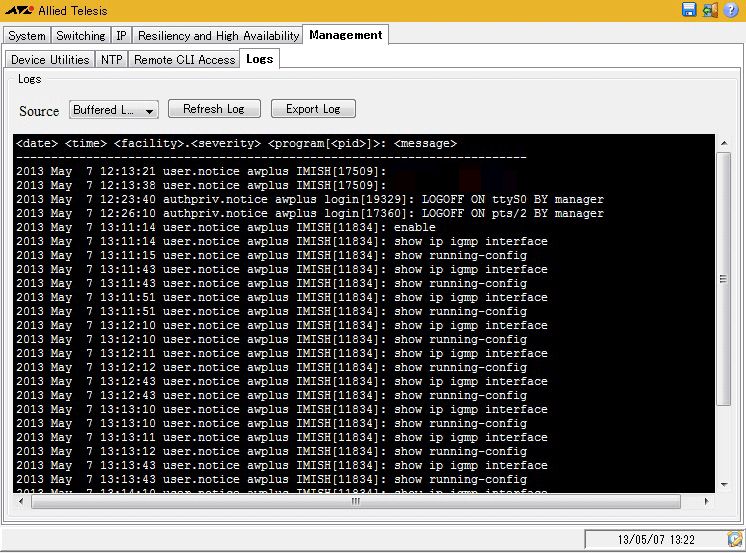
Task: Click the log scroll down arrow
Action: [724, 484]
